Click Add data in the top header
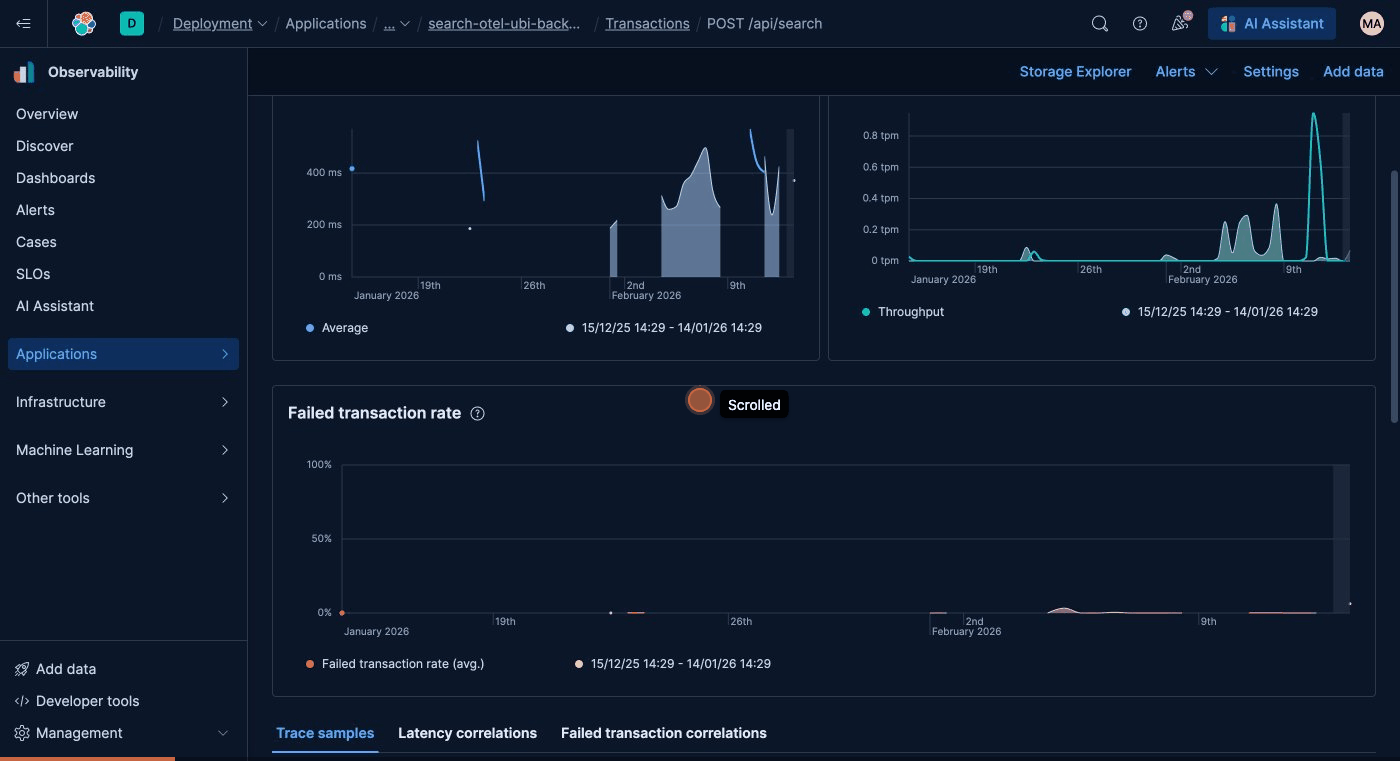 tap(1353, 72)
